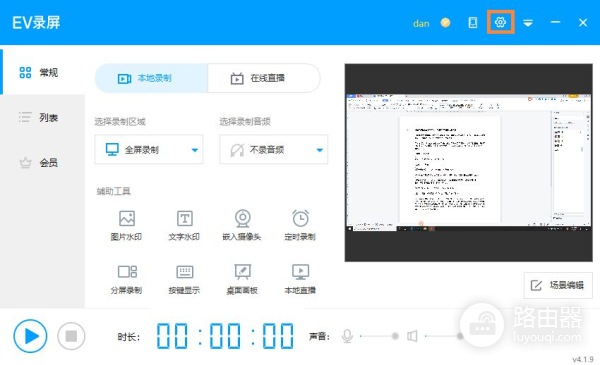The image size is (600, 365).
Task: Open the 图片水印 tool
Action: point(126,226)
